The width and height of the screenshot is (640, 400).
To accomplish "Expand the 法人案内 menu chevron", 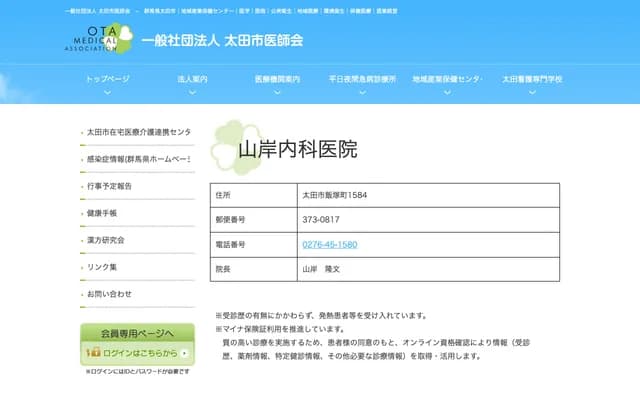I will pos(192,91).
